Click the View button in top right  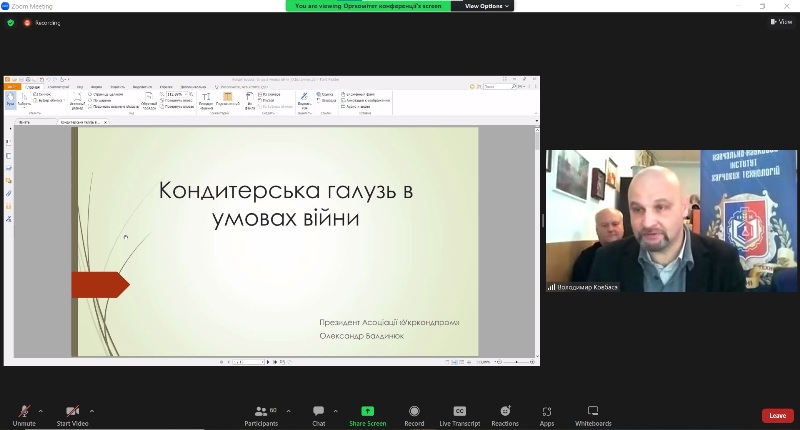[x=780, y=21]
